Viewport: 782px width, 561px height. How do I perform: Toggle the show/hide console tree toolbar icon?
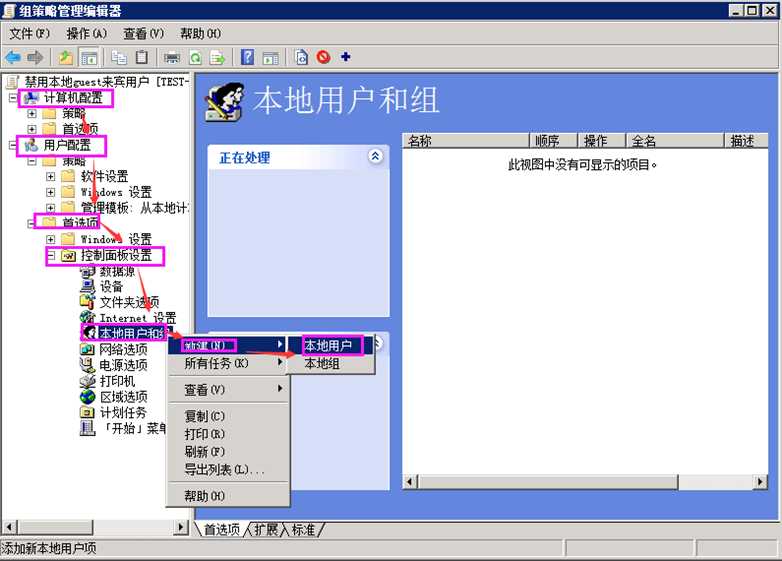pos(90,58)
